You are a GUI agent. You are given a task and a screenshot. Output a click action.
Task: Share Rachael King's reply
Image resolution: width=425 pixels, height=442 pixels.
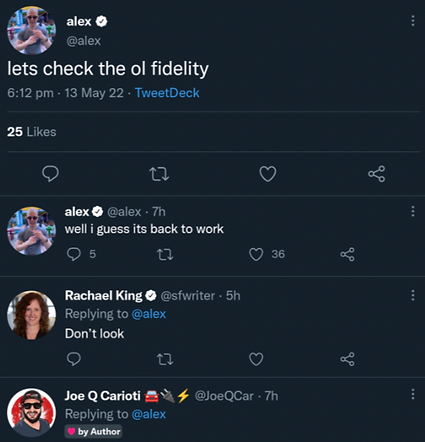(x=347, y=359)
